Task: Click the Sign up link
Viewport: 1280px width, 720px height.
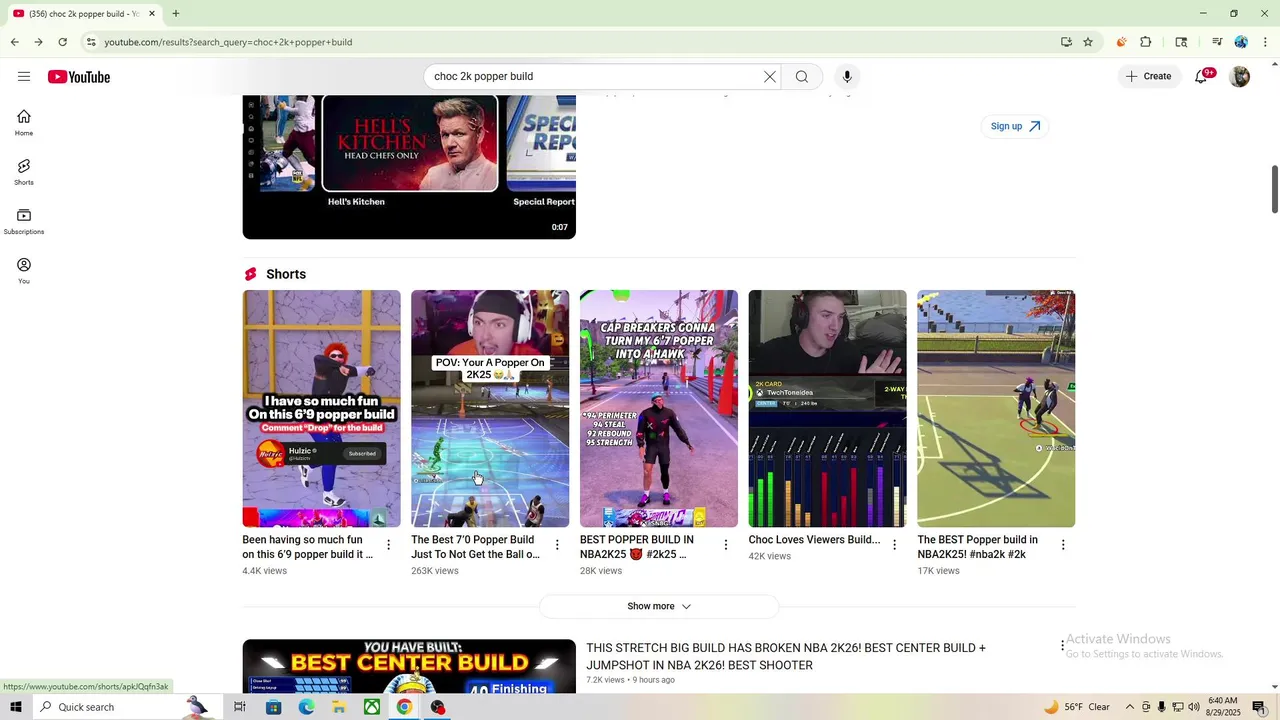Action: point(1015,126)
